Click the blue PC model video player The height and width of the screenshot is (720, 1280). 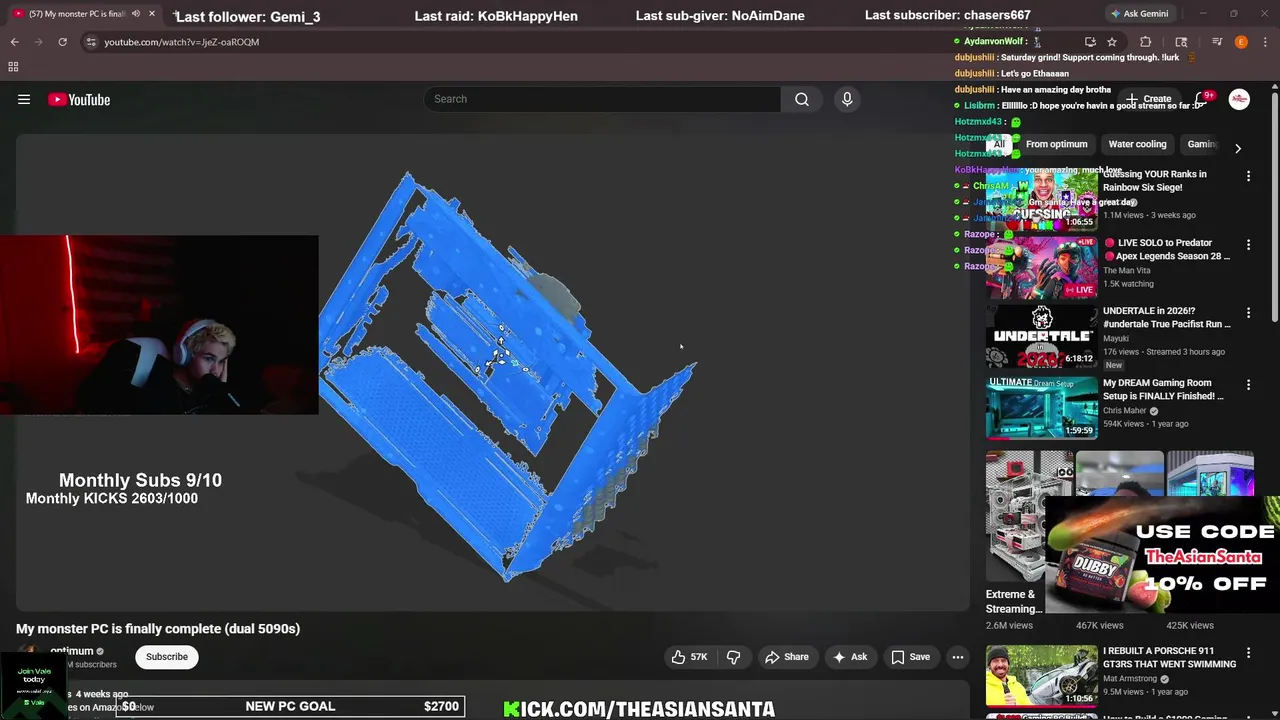(492, 373)
